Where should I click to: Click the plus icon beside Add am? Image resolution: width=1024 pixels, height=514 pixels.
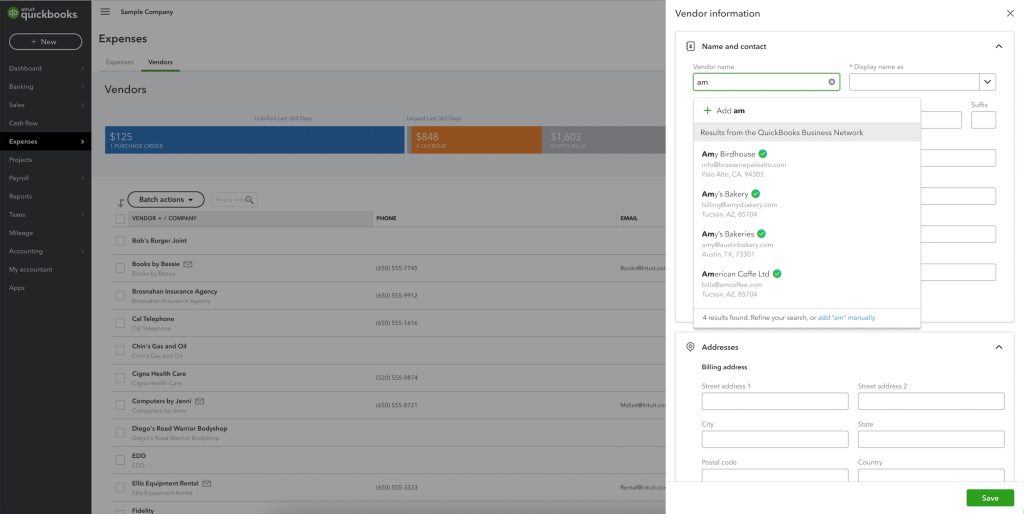(x=707, y=110)
